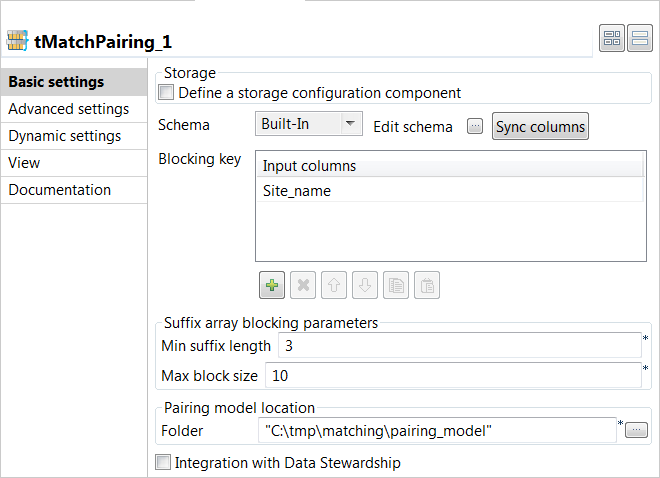Paste into the blocking key table
The width and height of the screenshot is (660, 478).
pos(427,285)
